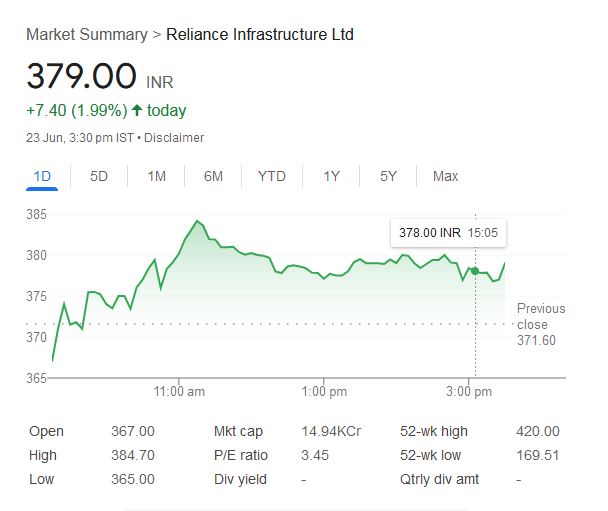
Task: Click the green data point marker on chart
Action: click(474, 270)
